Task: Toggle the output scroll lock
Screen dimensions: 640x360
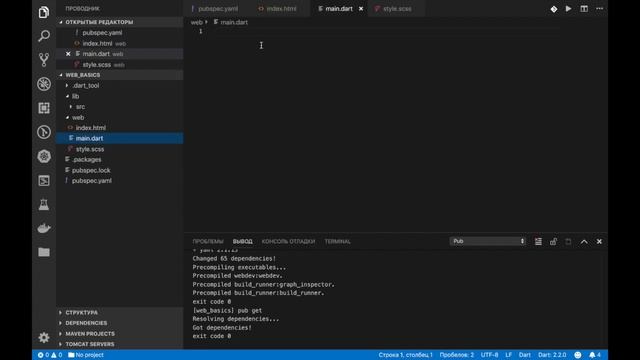Action: click(553, 242)
